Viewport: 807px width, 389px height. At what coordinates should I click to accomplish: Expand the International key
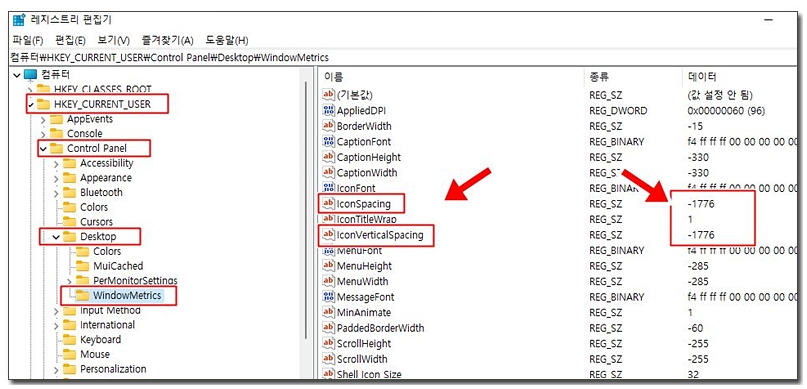(57, 325)
